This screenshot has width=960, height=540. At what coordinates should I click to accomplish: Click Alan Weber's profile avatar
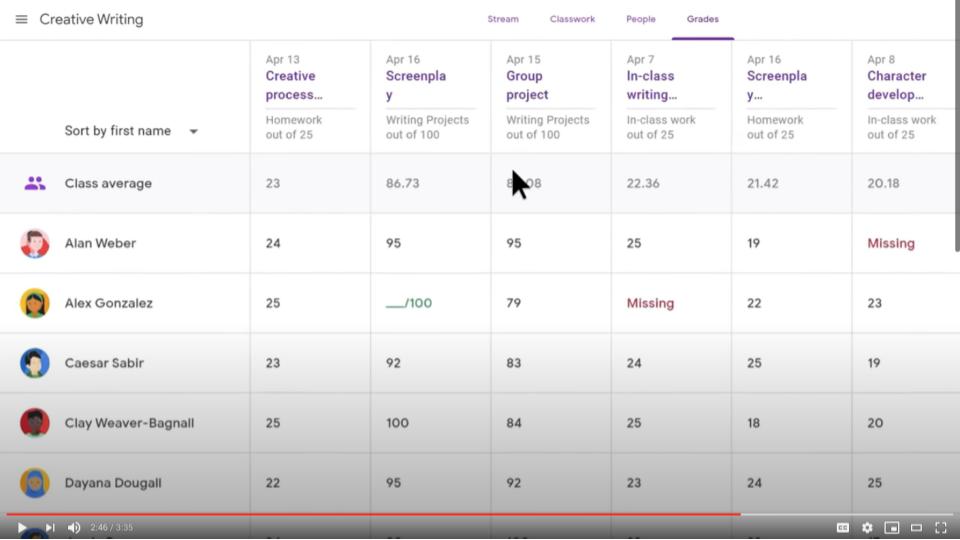[35, 243]
